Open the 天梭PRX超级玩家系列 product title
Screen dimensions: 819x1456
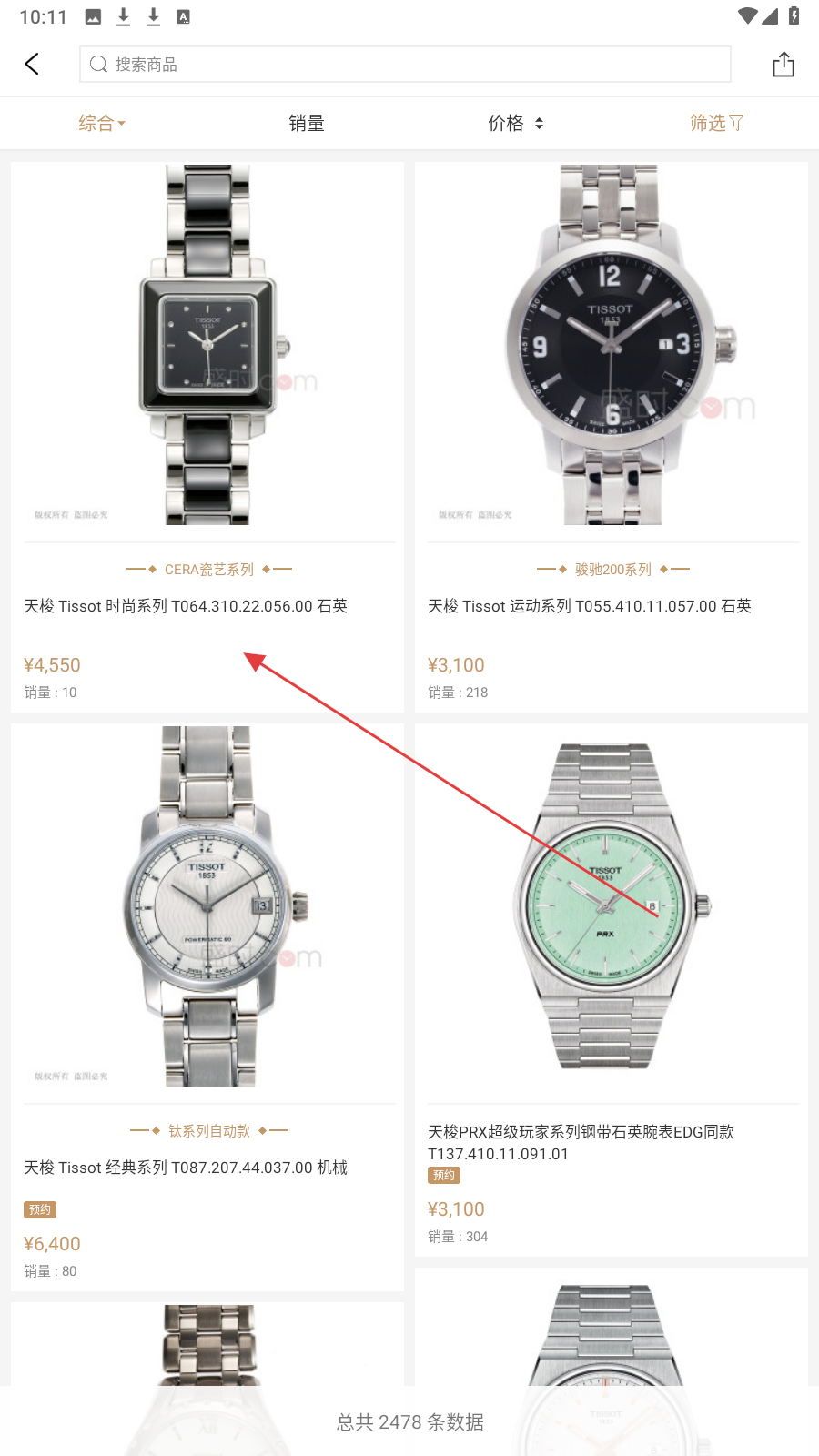(581, 1143)
